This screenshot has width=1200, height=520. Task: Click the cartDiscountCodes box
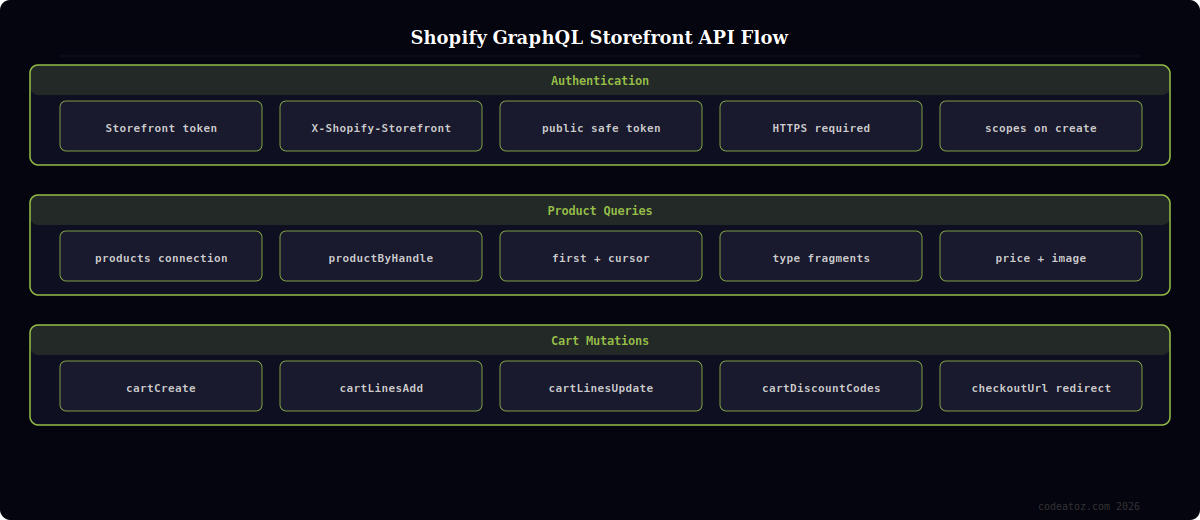point(821,386)
